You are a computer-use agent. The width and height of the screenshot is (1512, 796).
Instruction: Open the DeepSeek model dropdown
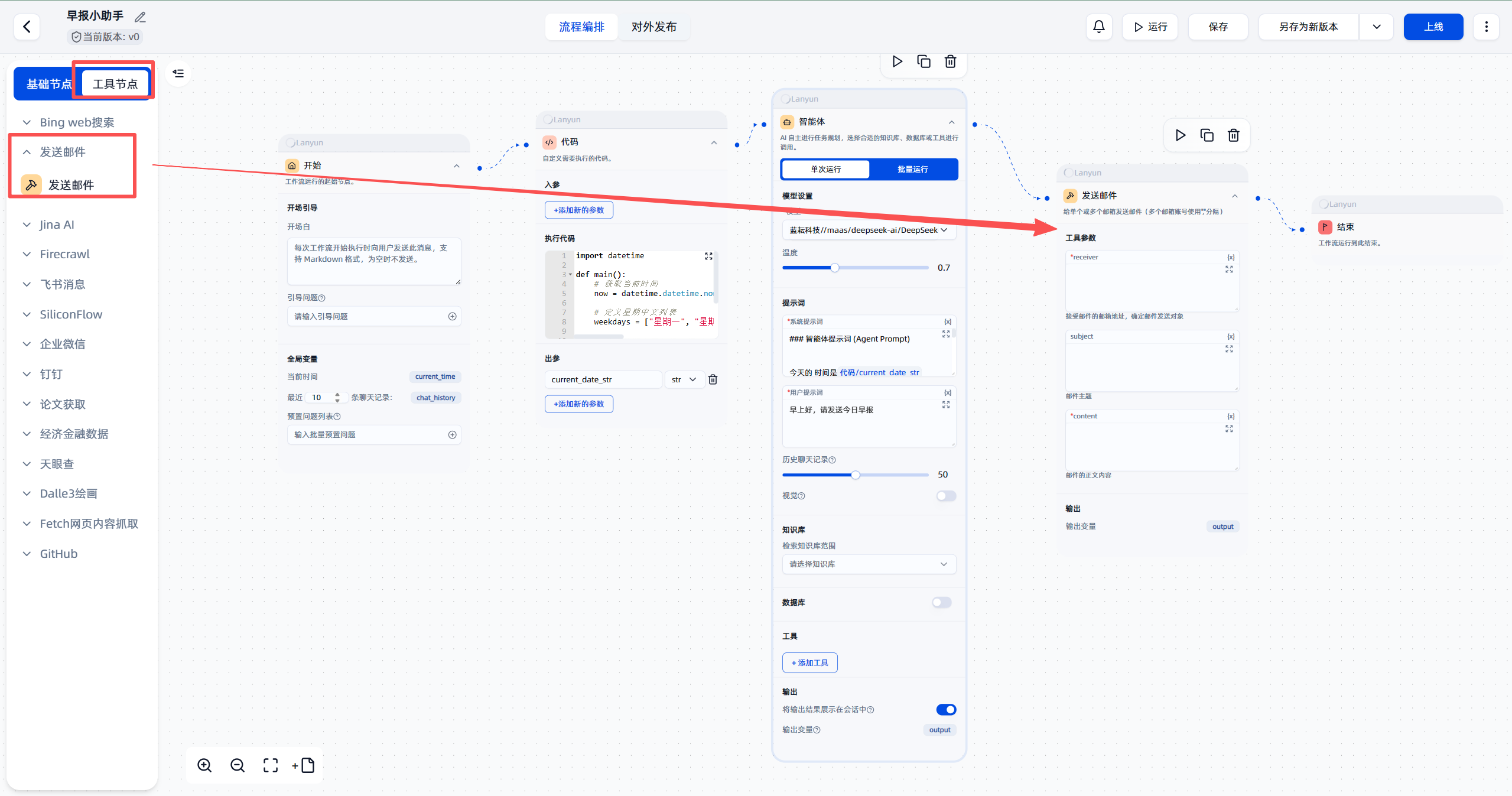point(868,230)
